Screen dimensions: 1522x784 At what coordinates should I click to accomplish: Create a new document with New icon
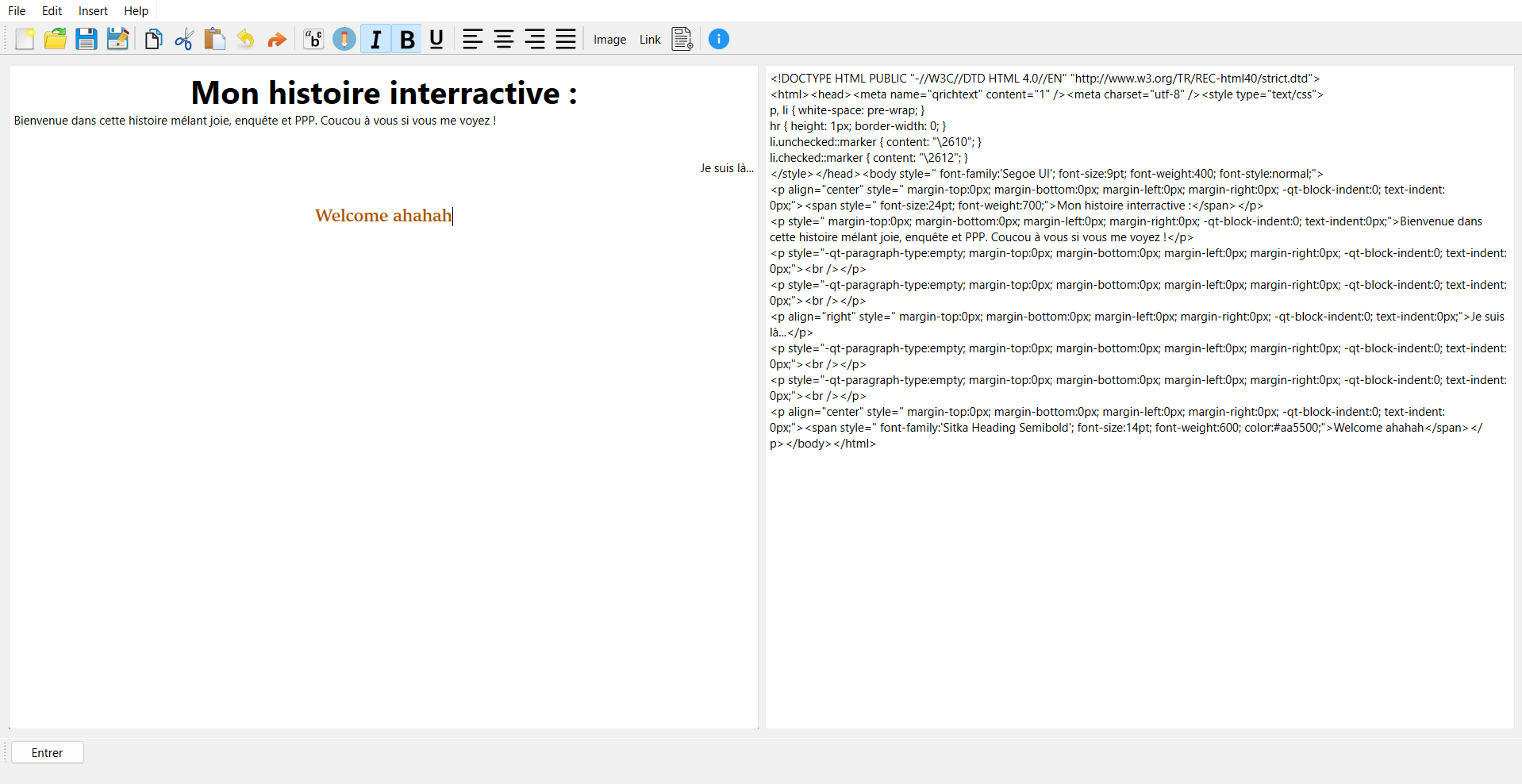25,39
